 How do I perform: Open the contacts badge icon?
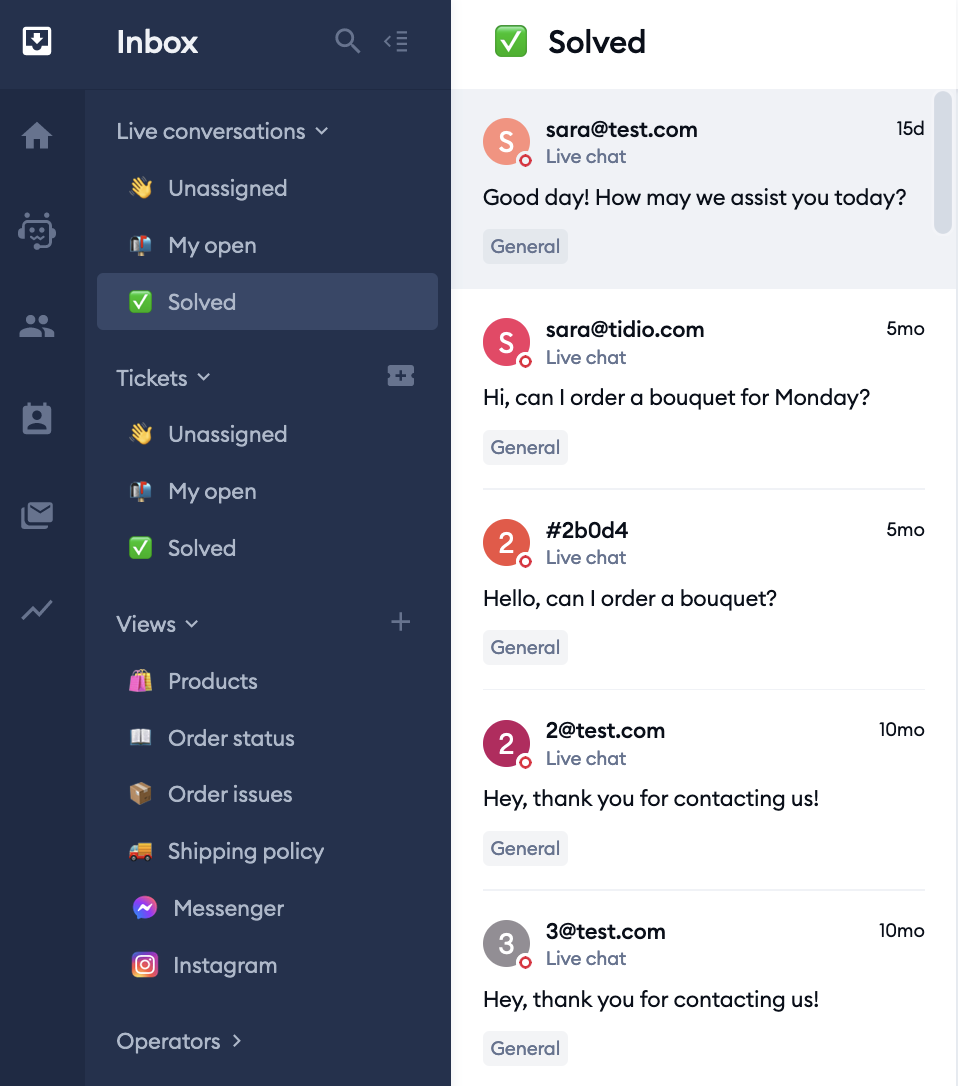(x=37, y=419)
